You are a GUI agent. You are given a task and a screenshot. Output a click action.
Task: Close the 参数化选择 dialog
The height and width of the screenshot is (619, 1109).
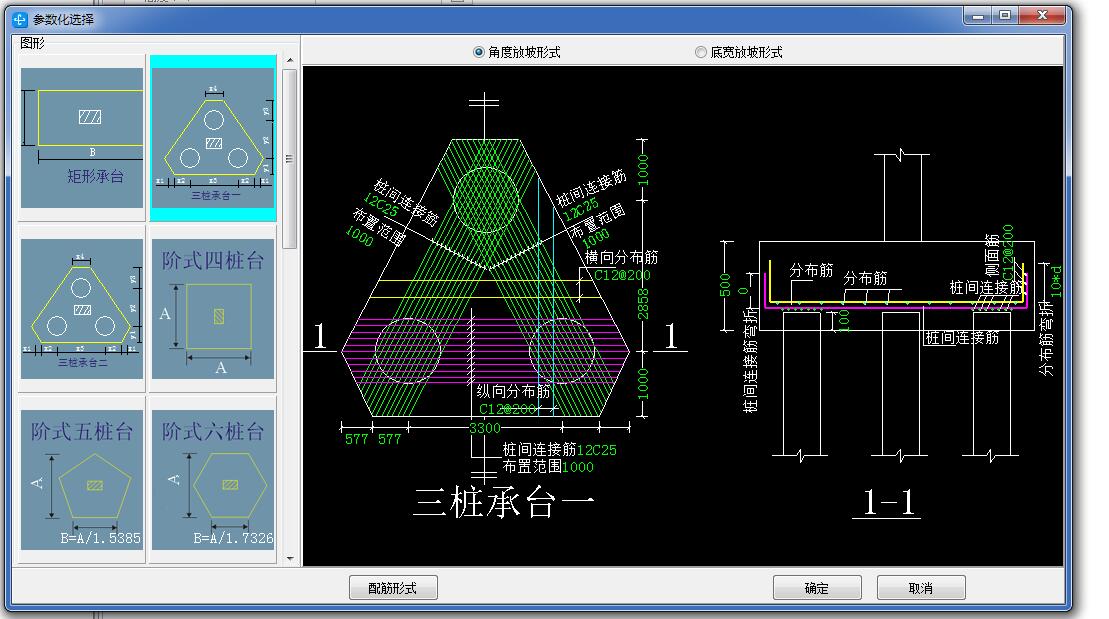point(1042,16)
